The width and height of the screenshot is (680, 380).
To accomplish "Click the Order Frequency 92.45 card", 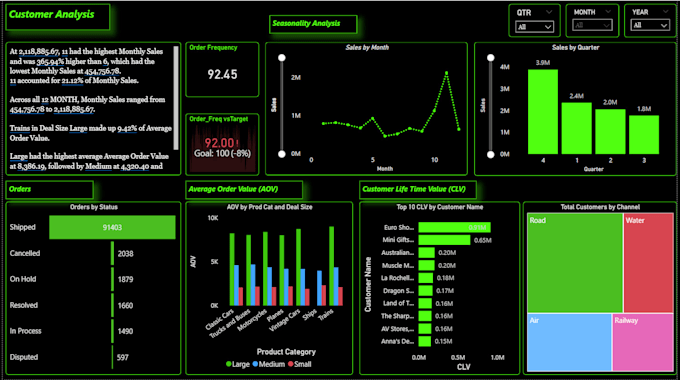I will (222, 69).
